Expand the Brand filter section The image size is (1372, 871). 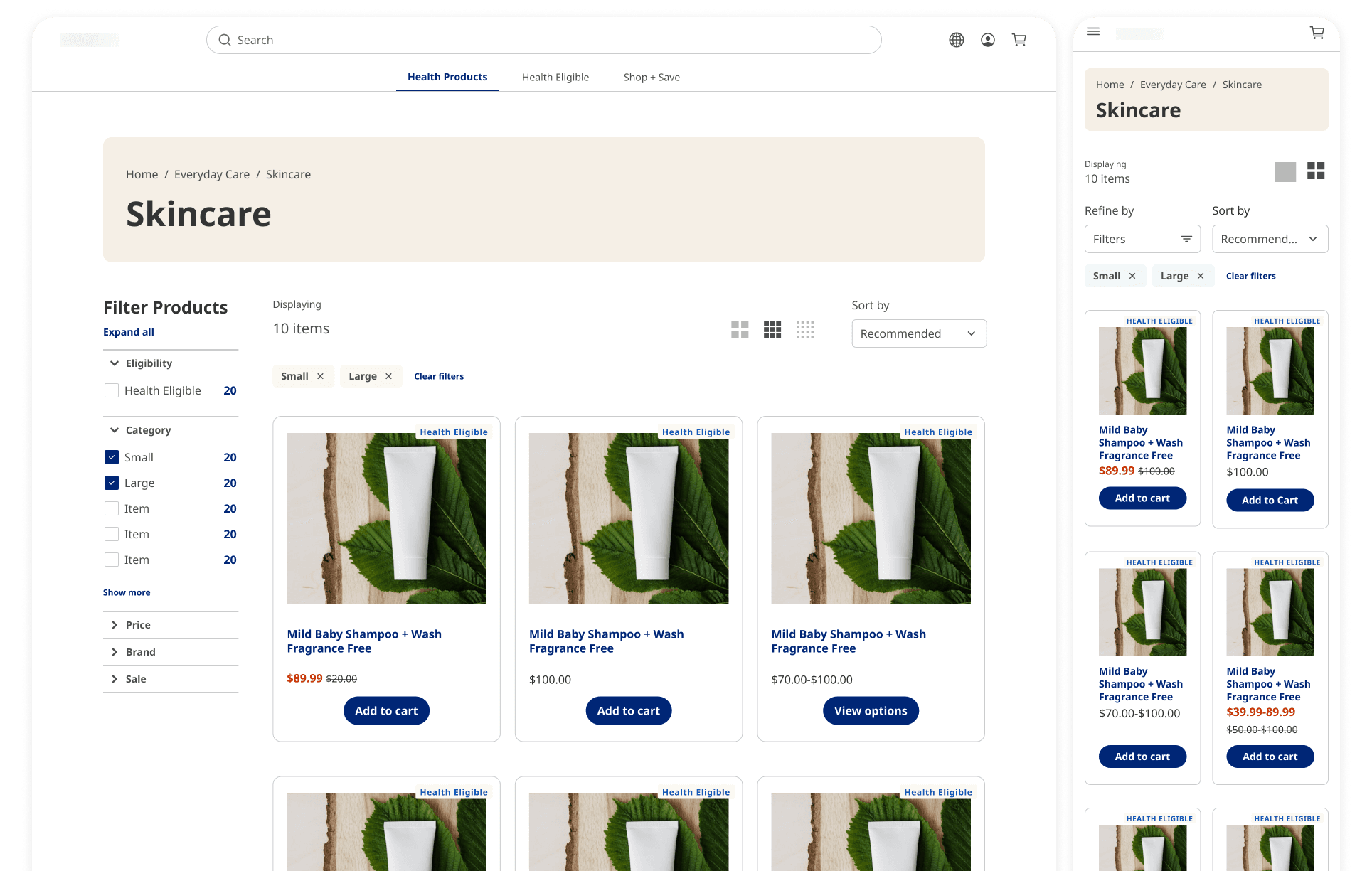[141, 652]
